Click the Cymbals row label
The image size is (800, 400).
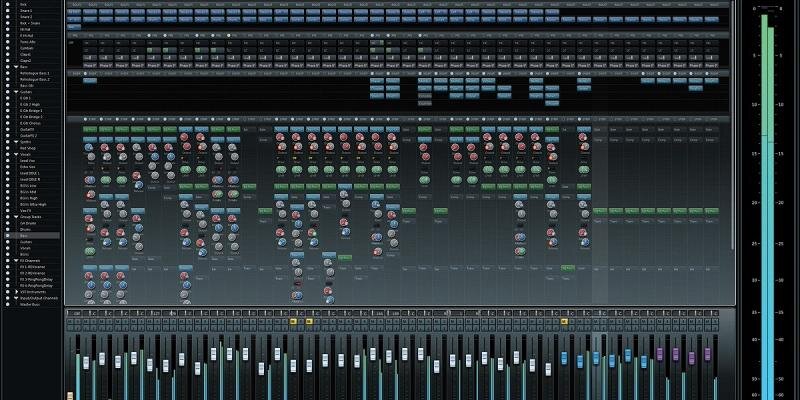26,48
